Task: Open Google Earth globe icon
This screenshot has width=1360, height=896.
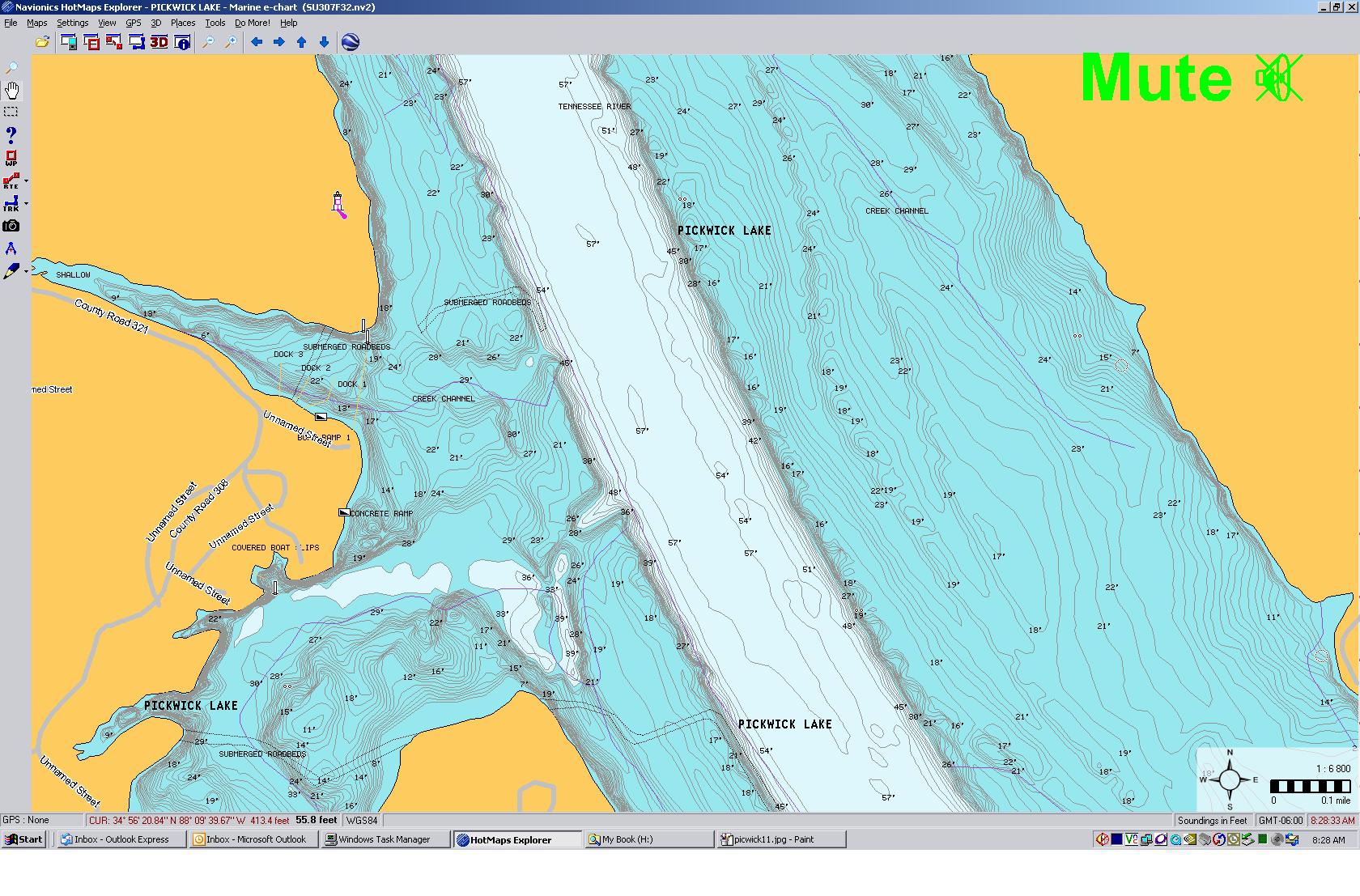Action: (351, 42)
